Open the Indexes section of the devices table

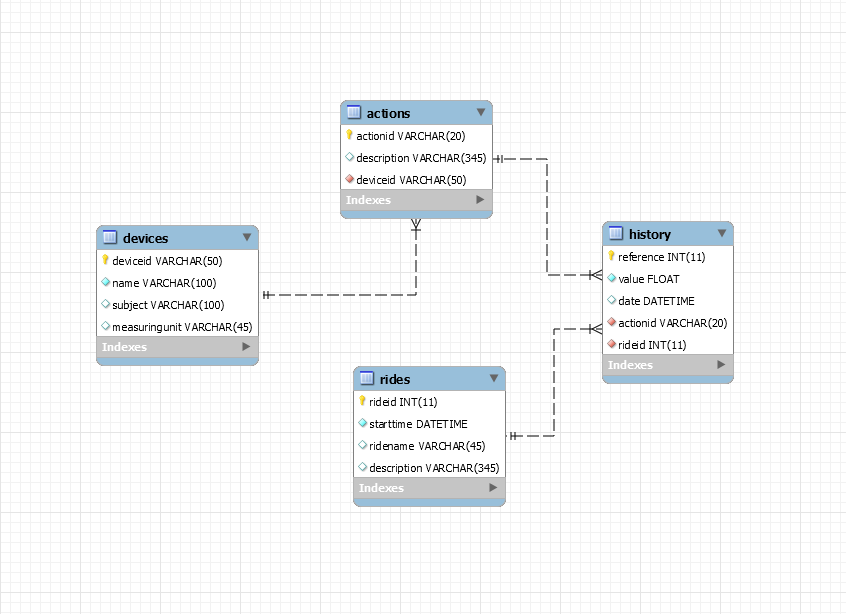click(x=245, y=346)
